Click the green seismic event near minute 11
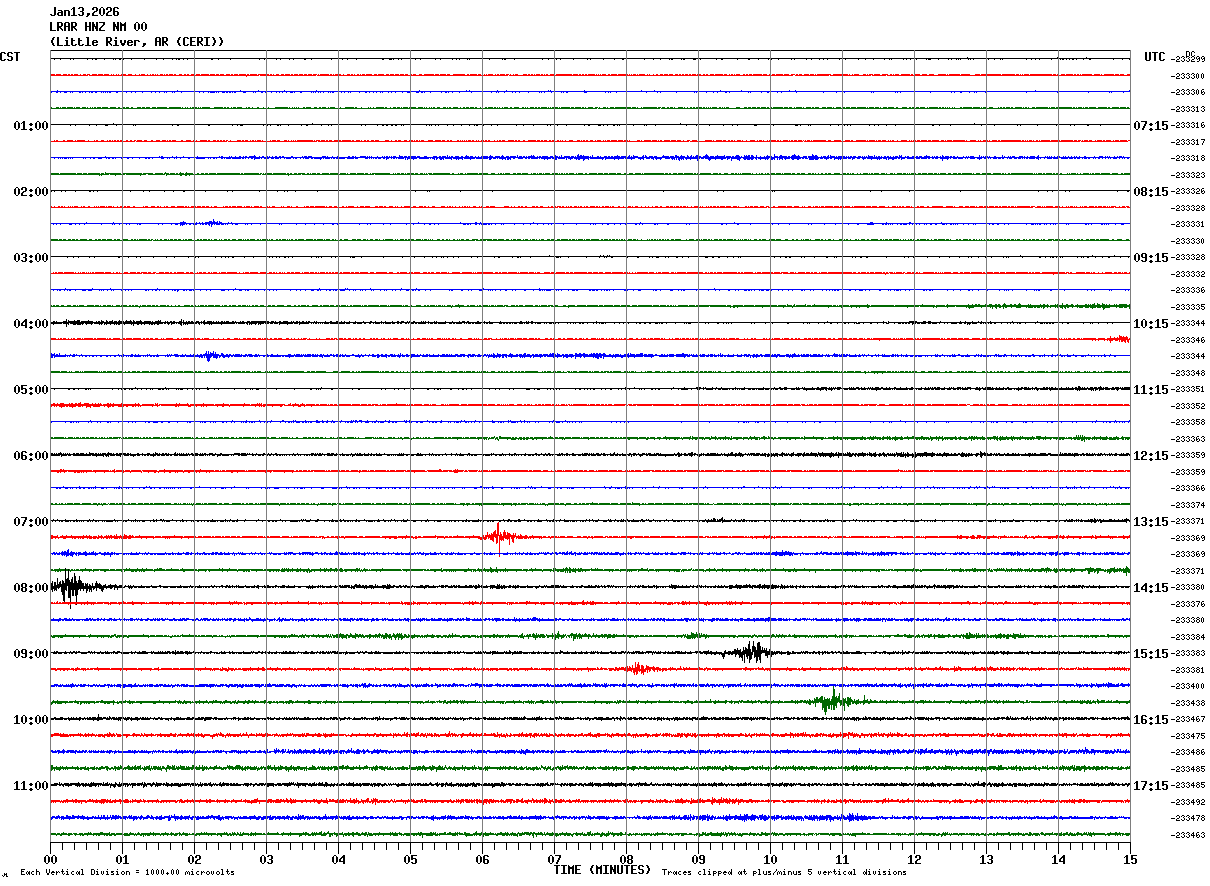1210x886 pixels. (834, 701)
